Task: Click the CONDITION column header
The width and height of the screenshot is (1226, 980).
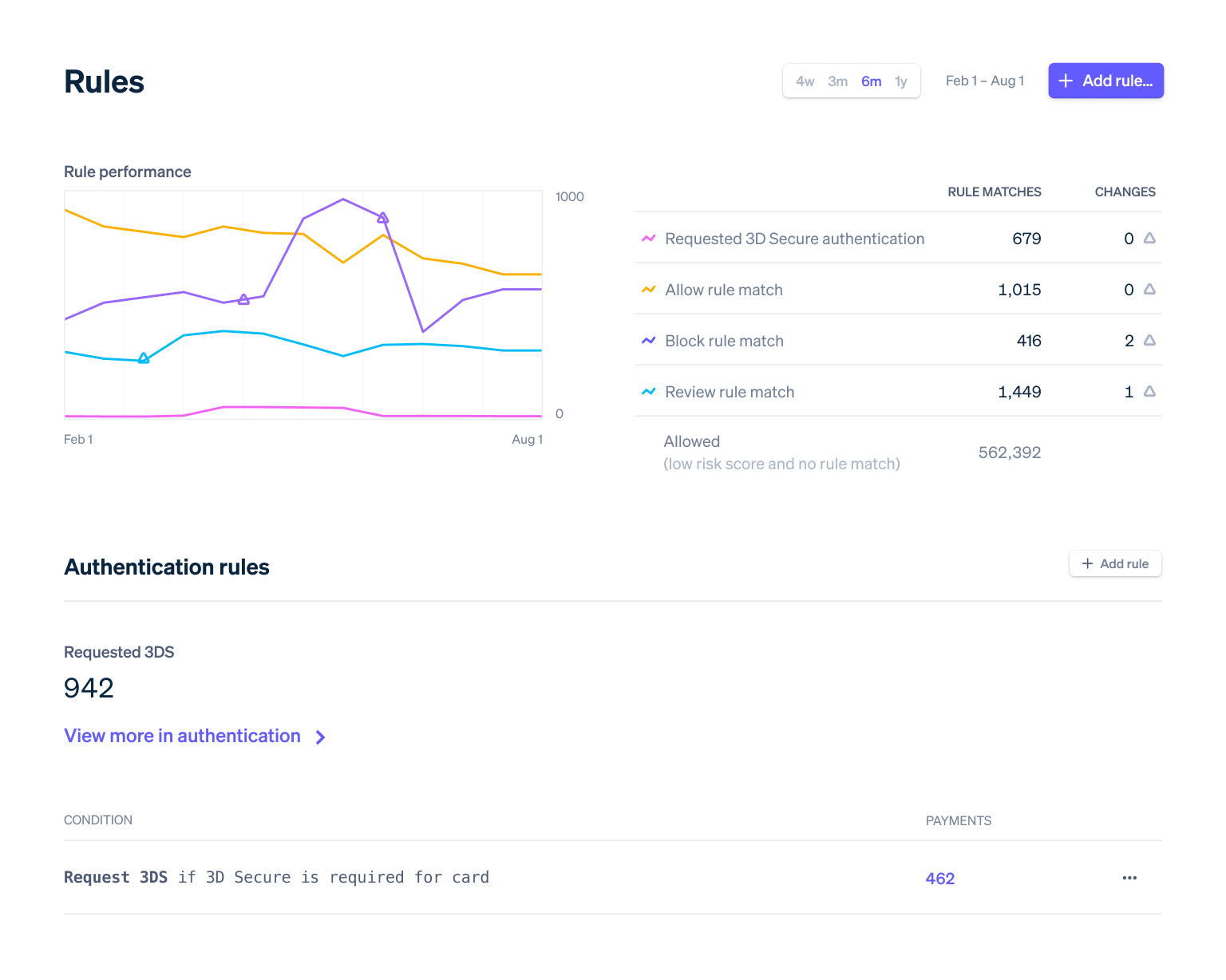Action: (98, 820)
